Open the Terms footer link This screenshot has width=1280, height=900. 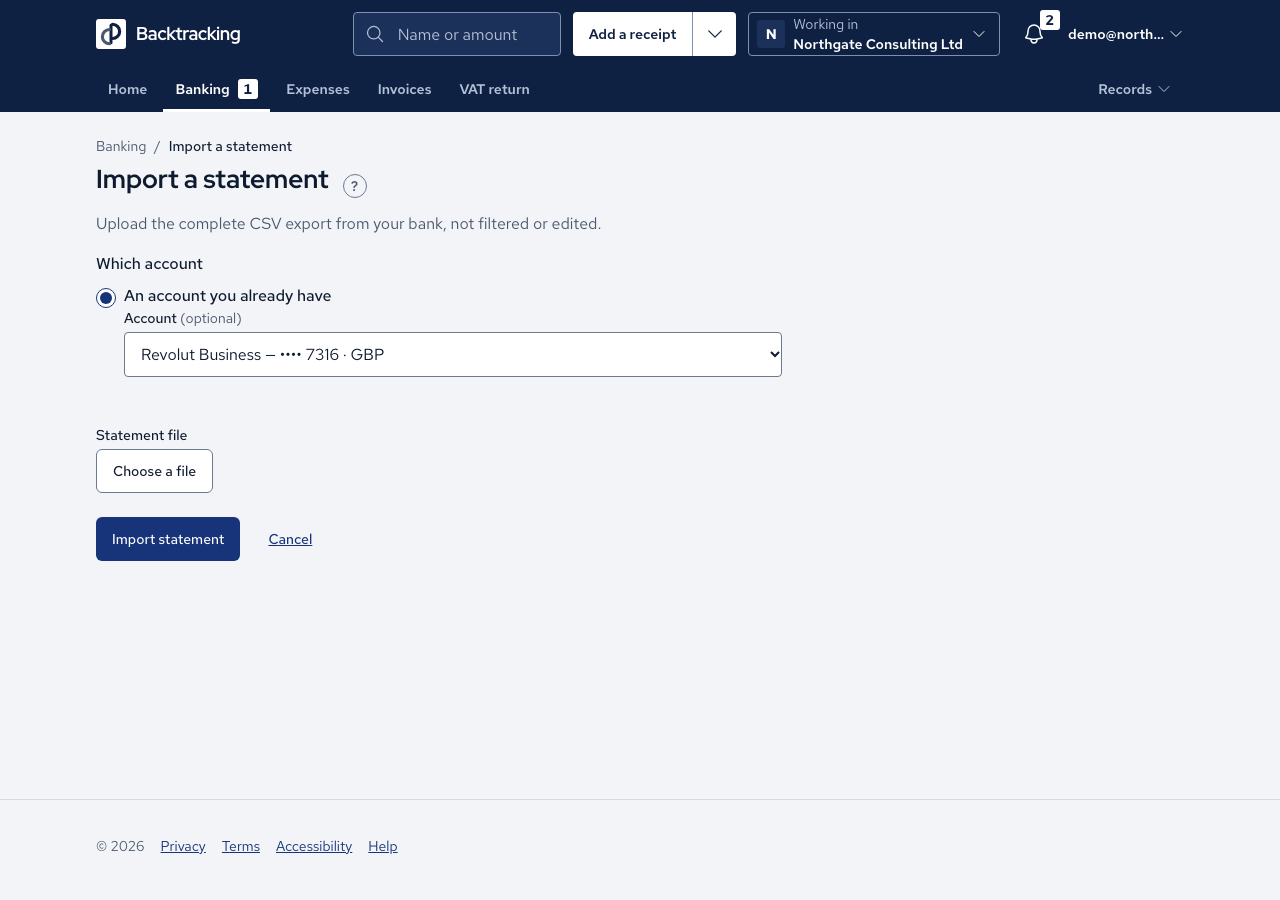point(241,846)
